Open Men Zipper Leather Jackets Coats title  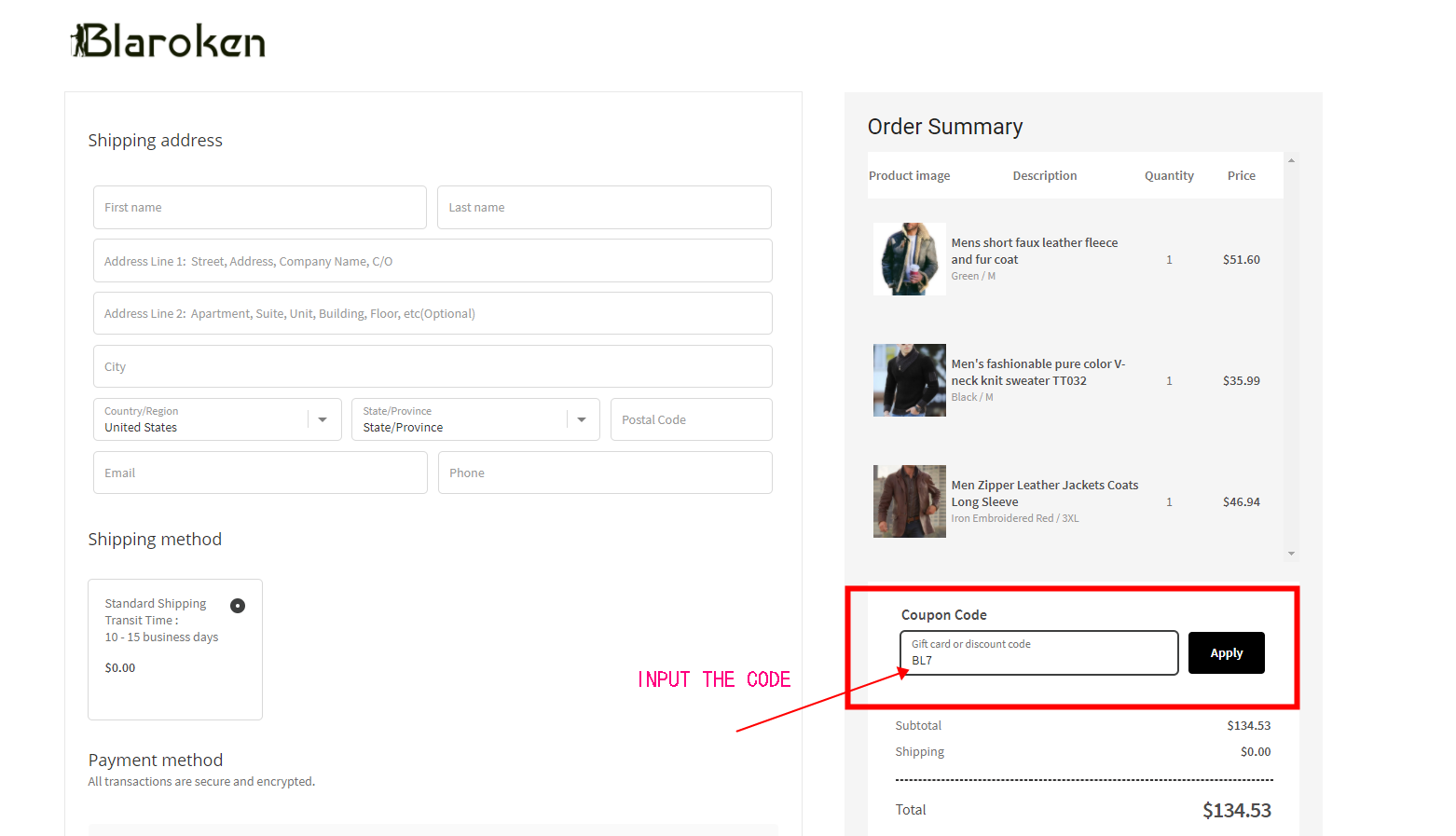[x=1044, y=493]
